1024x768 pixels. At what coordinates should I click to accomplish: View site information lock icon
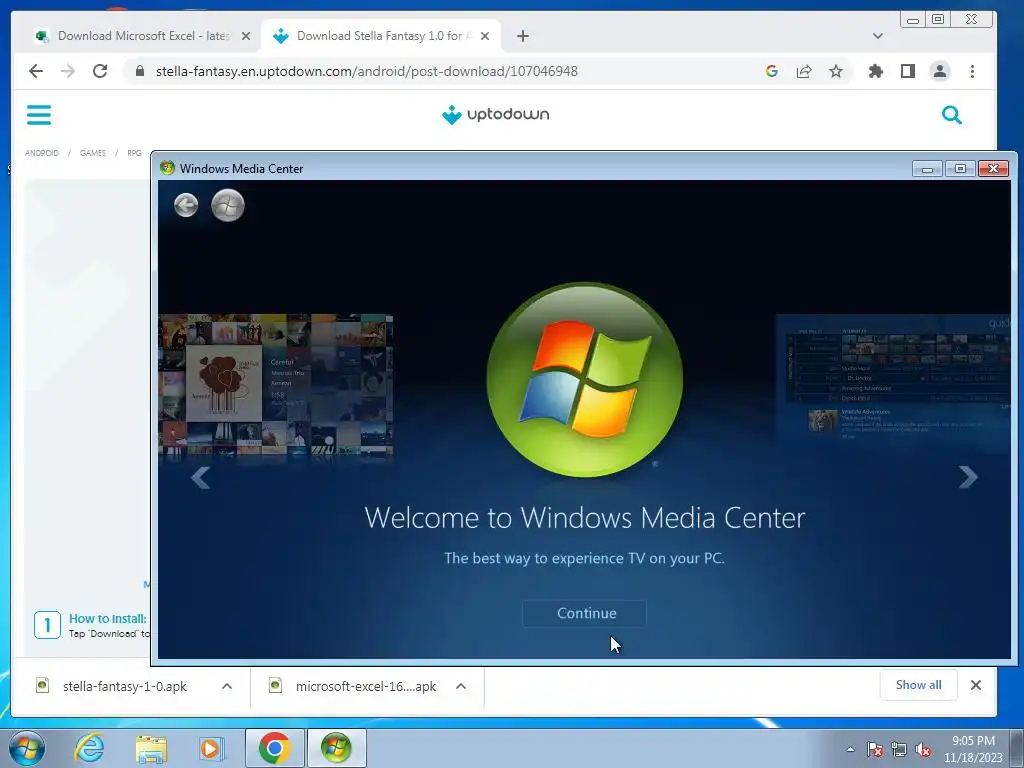140,71
